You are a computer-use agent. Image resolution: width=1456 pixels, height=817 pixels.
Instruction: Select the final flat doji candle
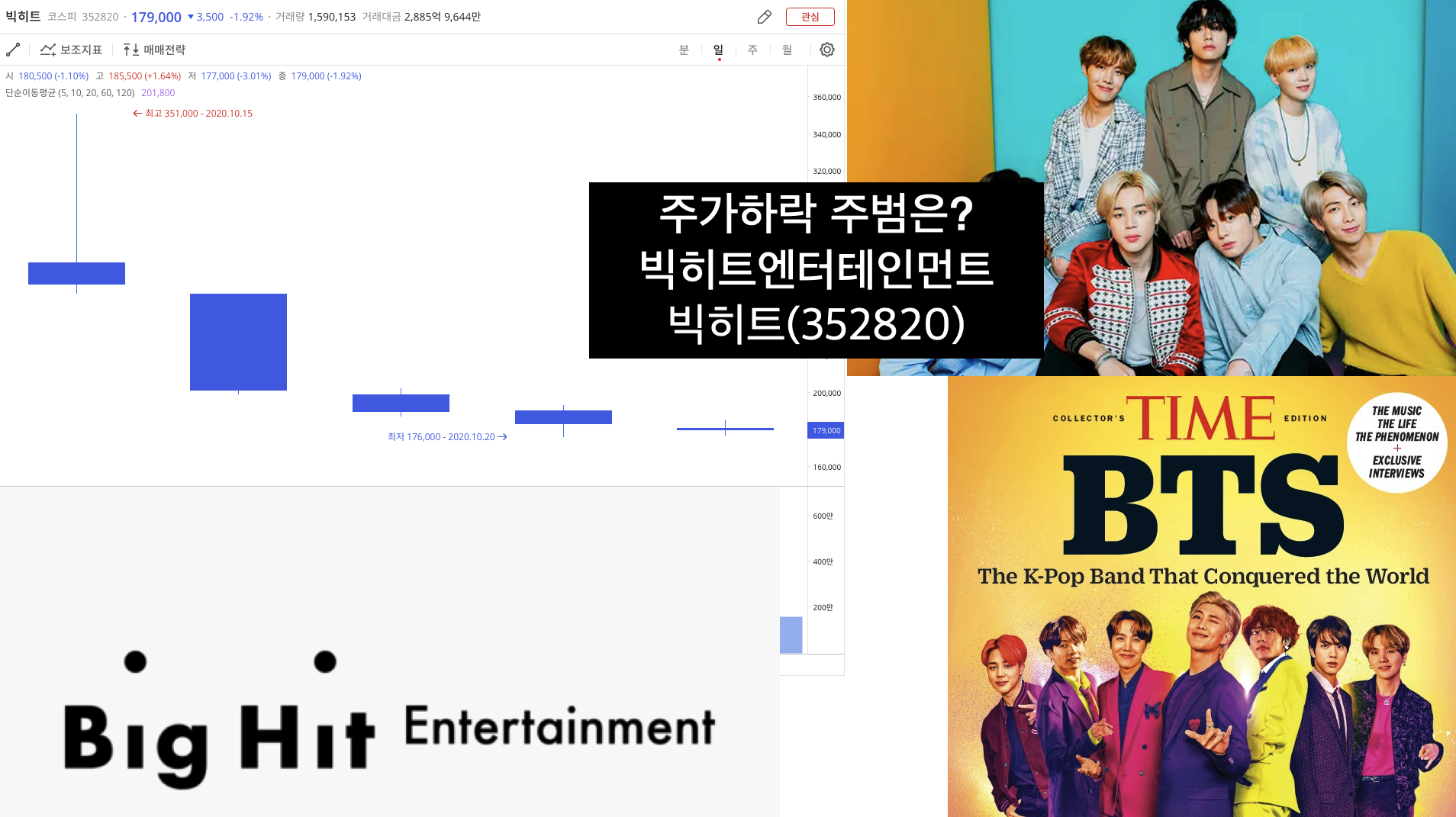pyautogui.click(x=725, y=428)
